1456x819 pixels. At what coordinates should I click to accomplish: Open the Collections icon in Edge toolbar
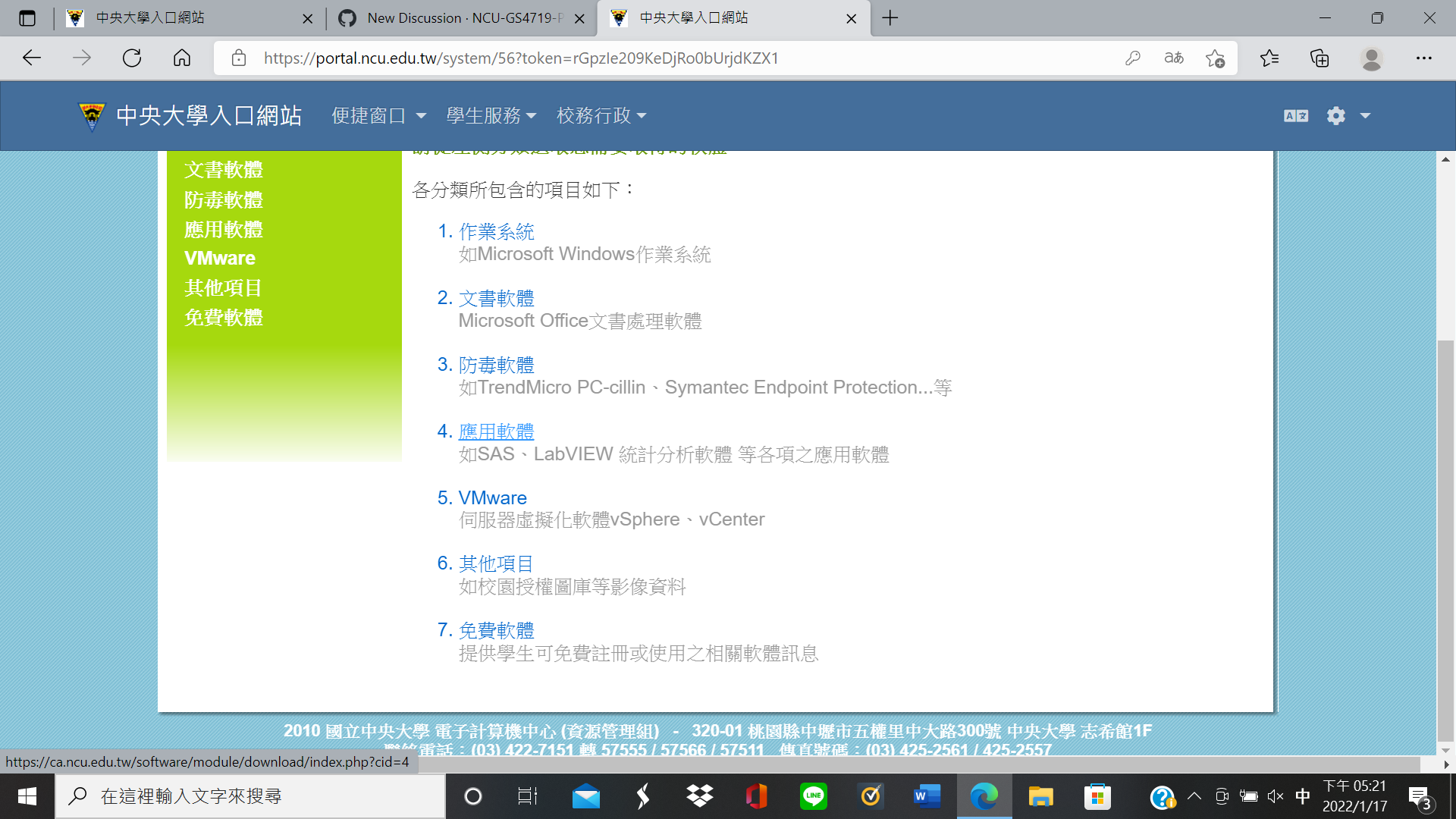point(1319,58)
